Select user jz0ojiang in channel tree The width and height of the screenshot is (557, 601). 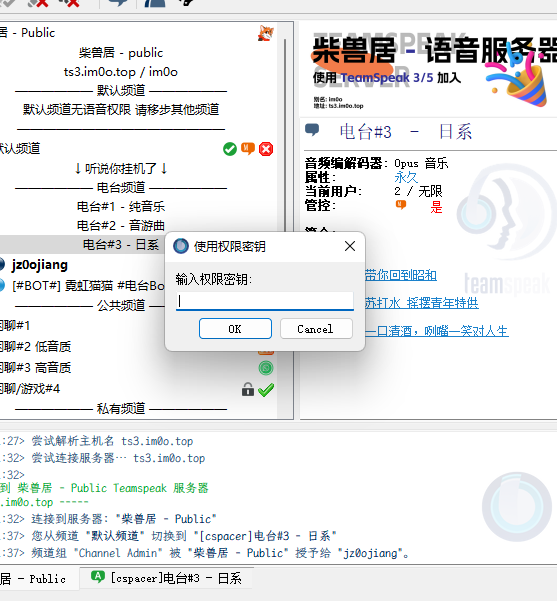pyautogui.click(x=39, y=264)
